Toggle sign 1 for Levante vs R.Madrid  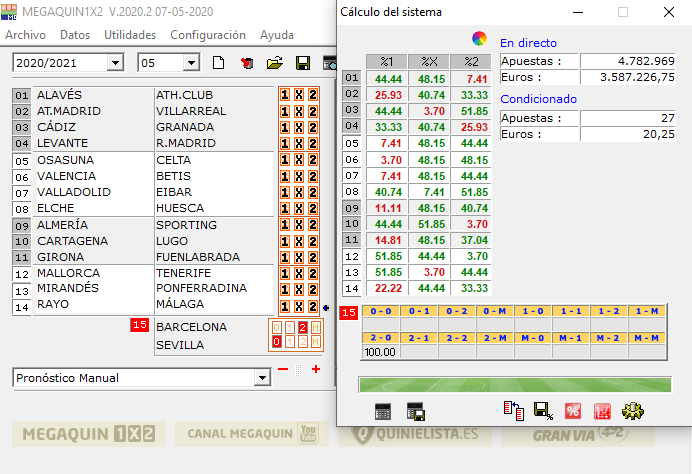point(285,143)
